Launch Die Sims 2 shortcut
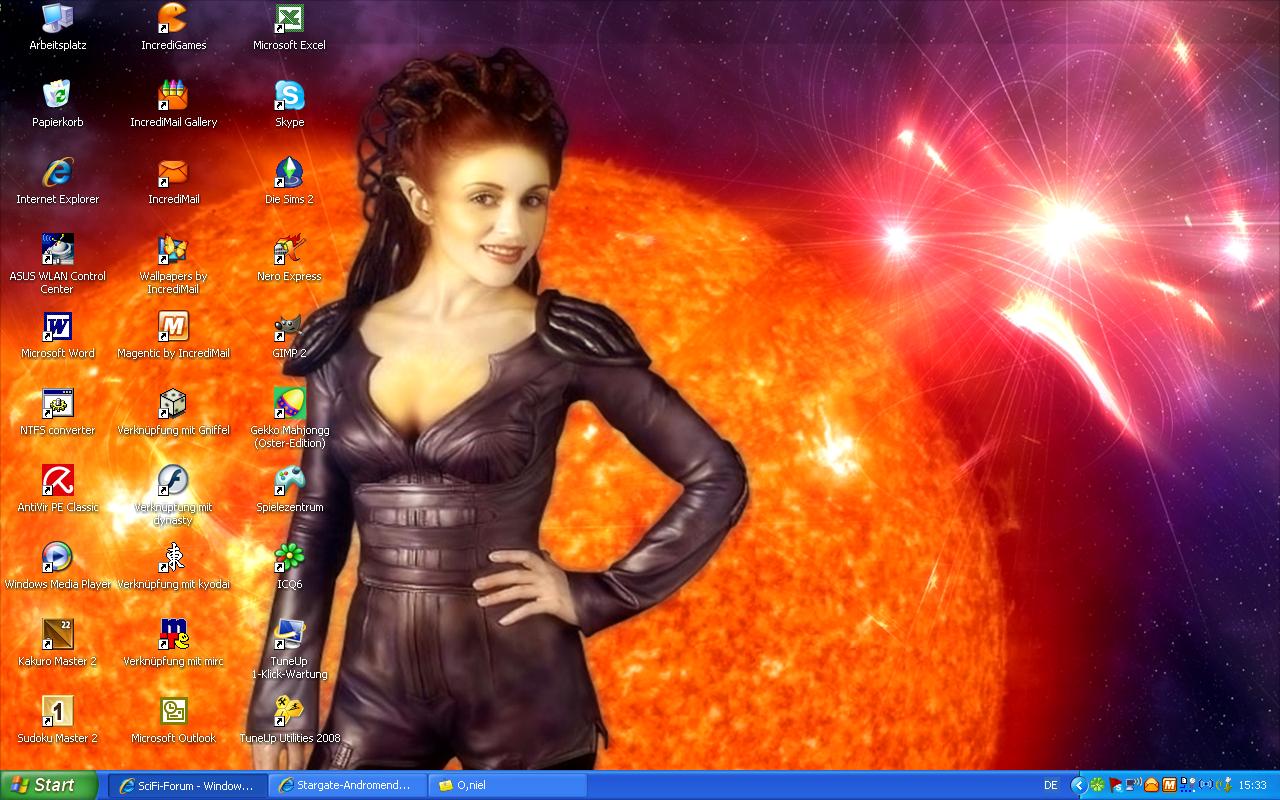The image size is (1280, 800). click(289, 174)
